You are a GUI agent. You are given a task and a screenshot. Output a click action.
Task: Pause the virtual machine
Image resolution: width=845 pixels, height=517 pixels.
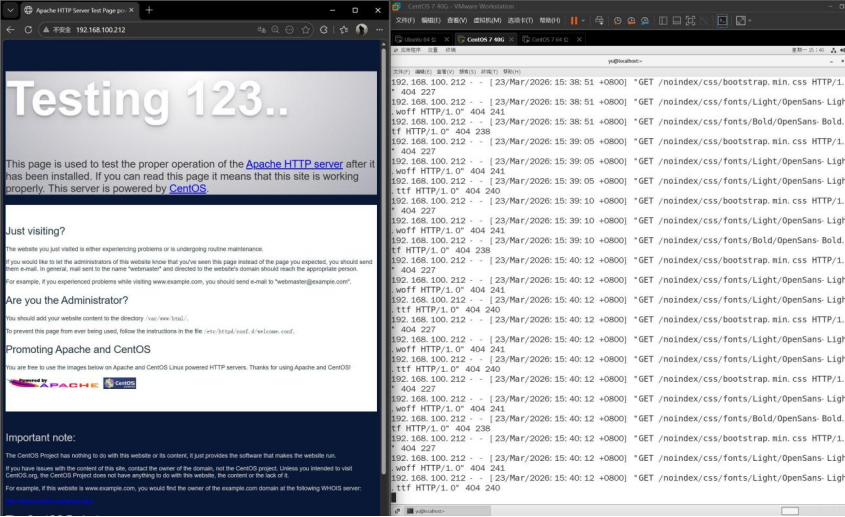[x=574, y=20]
